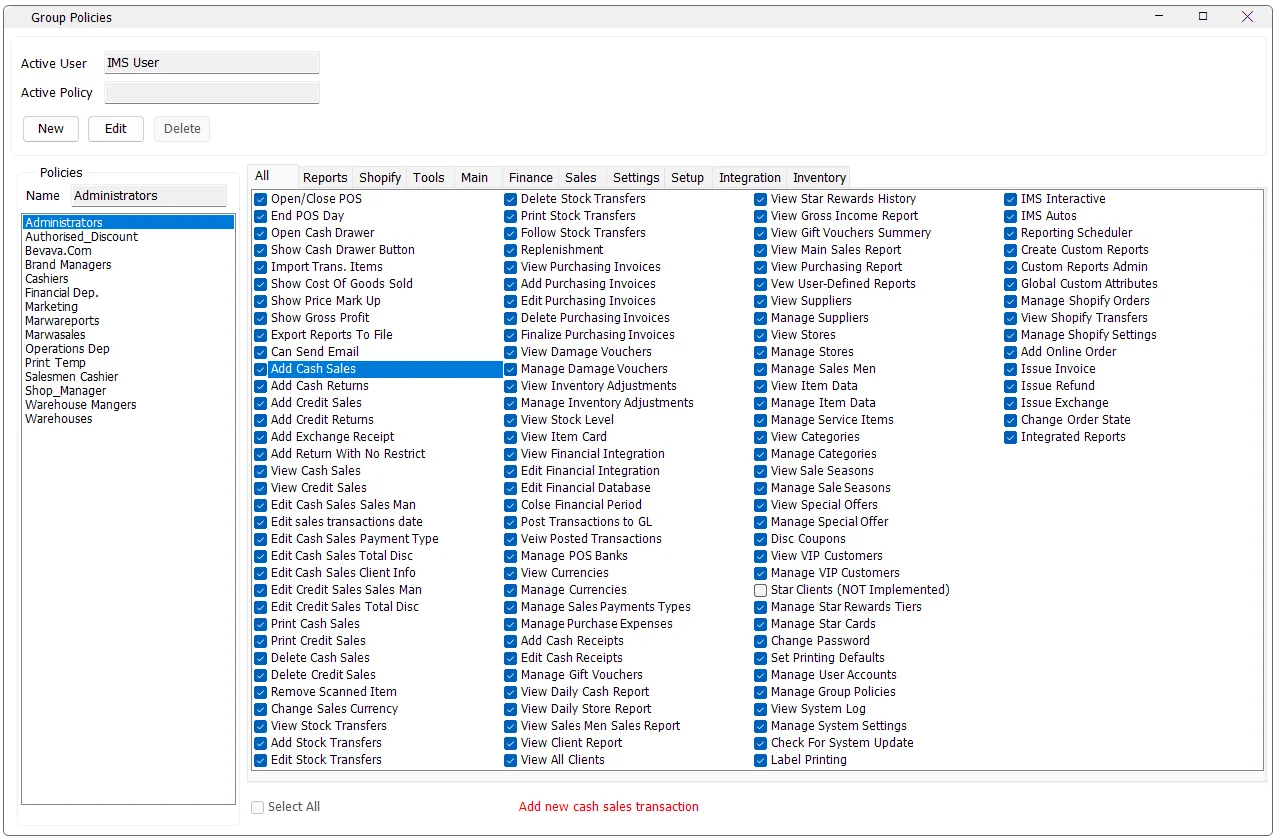This screenshot has width=1274, height=838.
Task: Select the Financial Dep. policy
Action: [129, 293]
